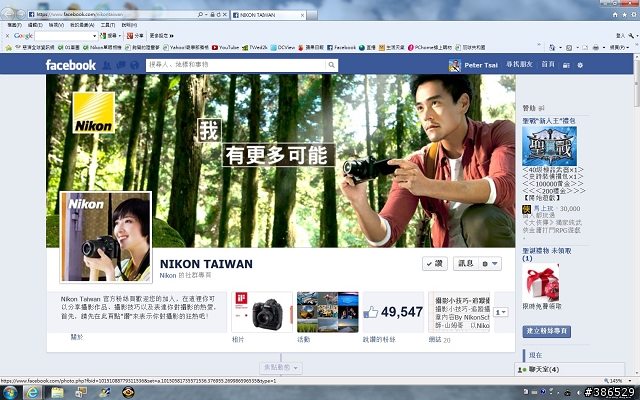Viewport: 640px width, 400px height.
Task: Open the Facebook account settings gear
Action: tap(580, 65)
